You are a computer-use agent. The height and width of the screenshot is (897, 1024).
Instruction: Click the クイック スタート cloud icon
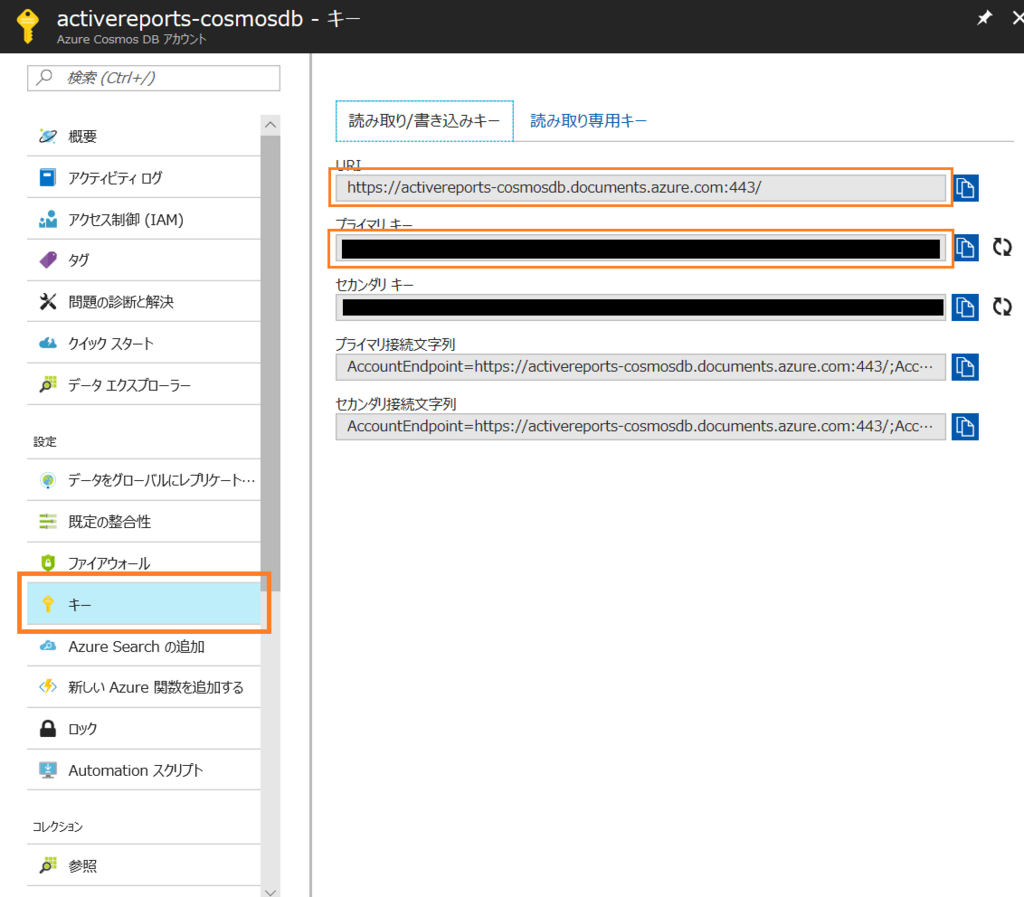click(48, 343)
